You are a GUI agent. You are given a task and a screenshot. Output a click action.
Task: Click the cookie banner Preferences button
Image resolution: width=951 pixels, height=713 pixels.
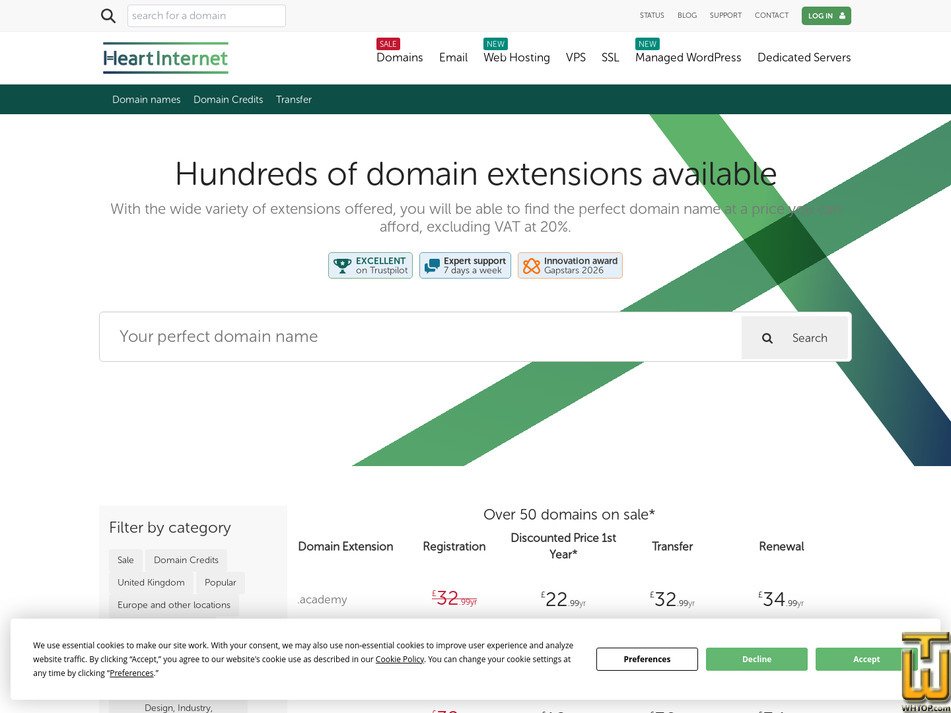point(647,659)
